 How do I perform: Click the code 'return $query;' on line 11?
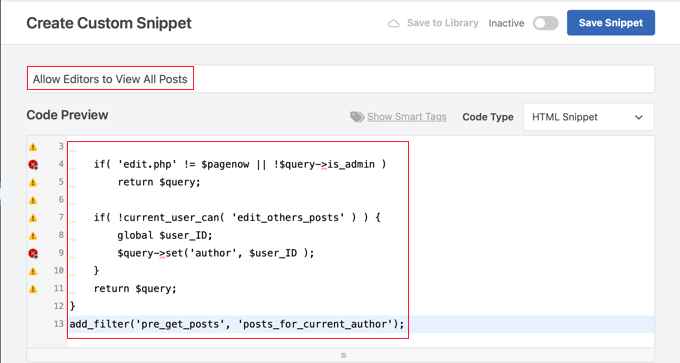pos(135,288)
